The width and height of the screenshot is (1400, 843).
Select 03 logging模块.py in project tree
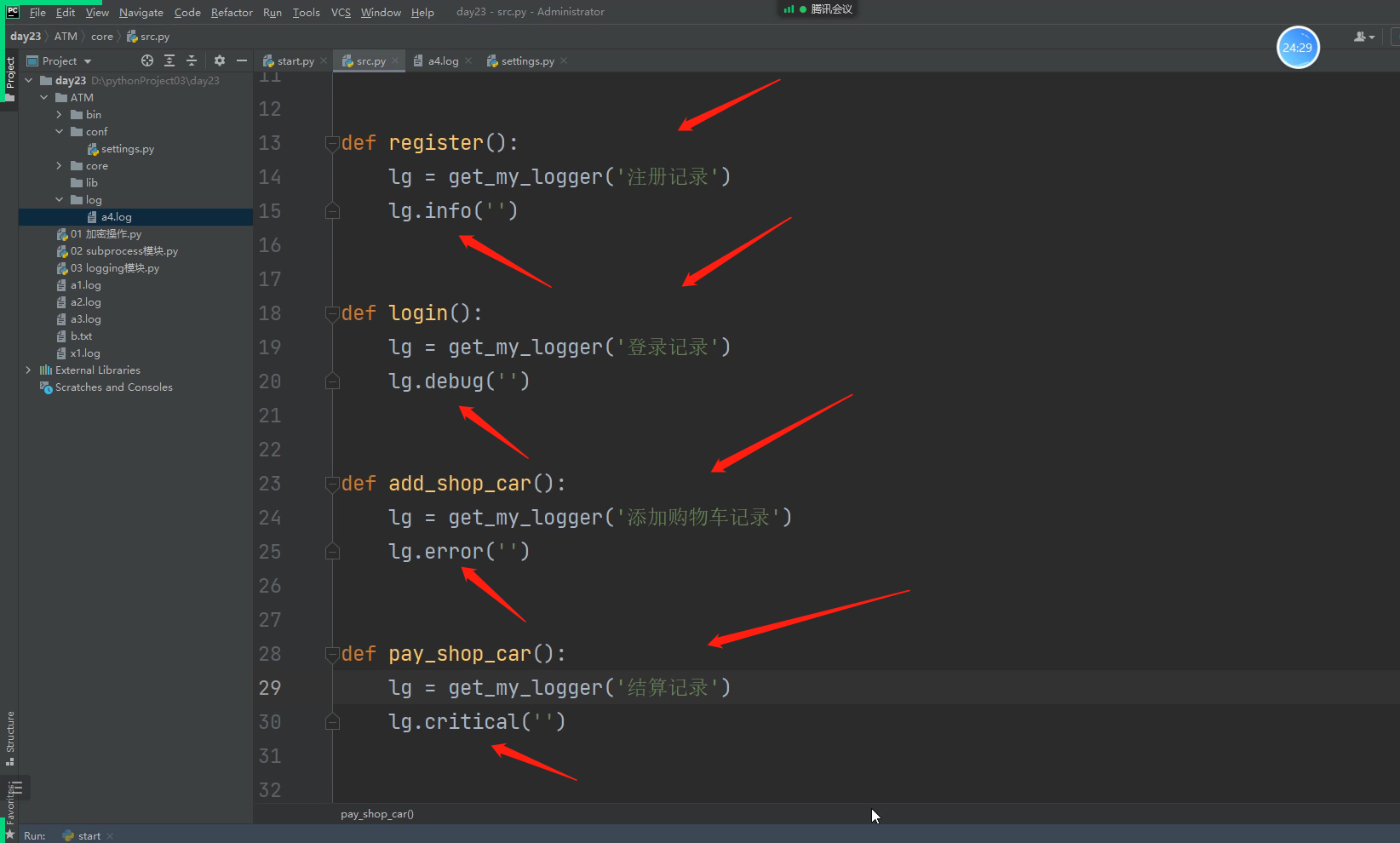108,268
